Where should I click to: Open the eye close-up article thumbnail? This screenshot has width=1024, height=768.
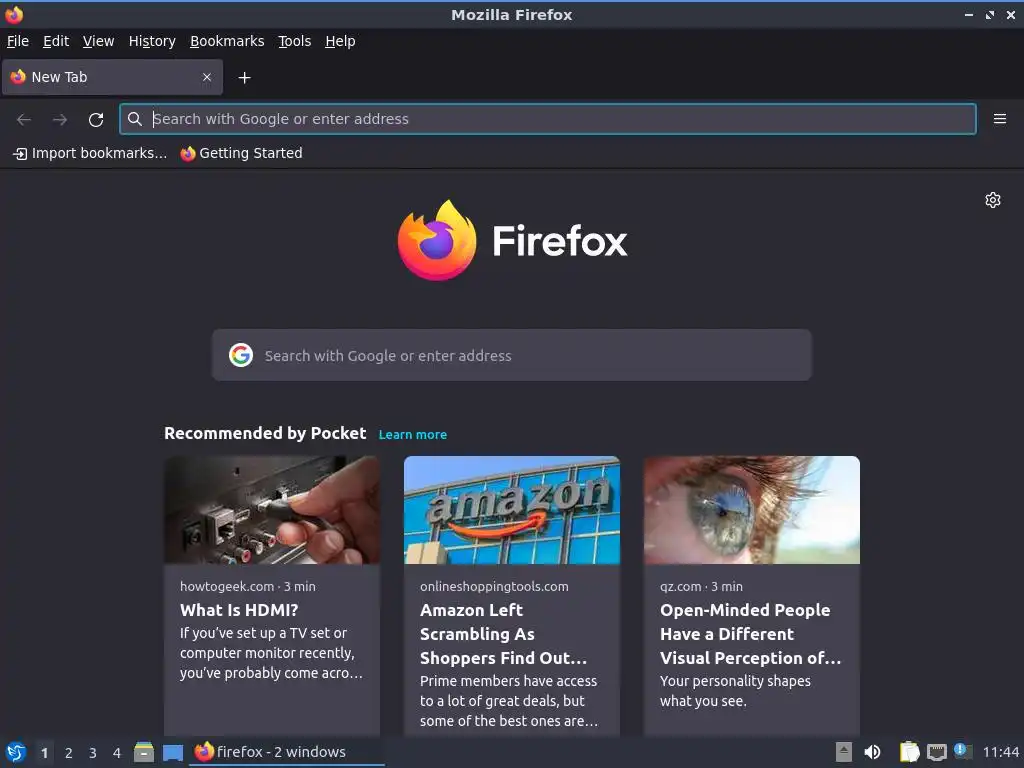click(x=752, y=510)
